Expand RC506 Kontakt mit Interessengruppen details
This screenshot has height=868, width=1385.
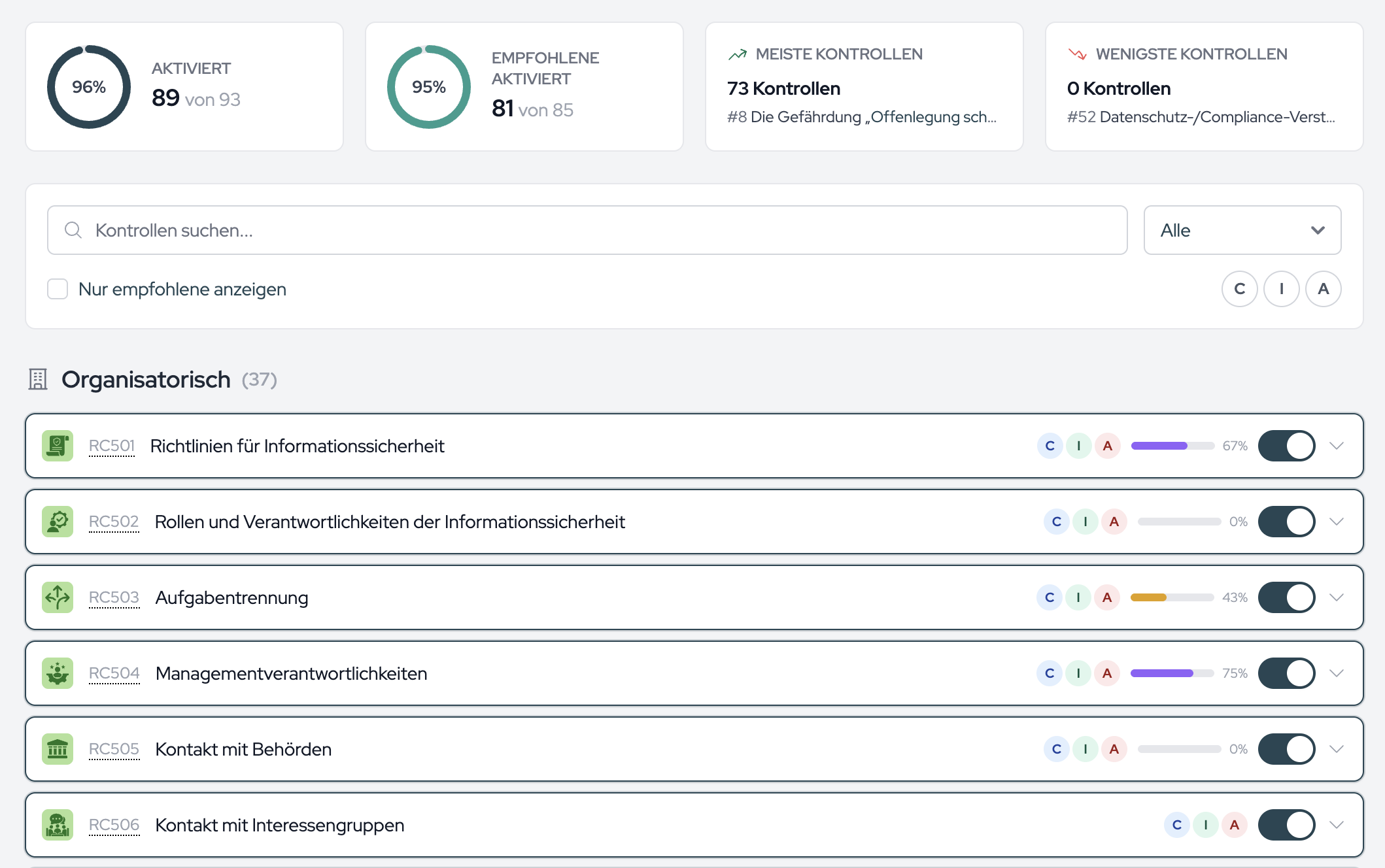[1337, 825]
